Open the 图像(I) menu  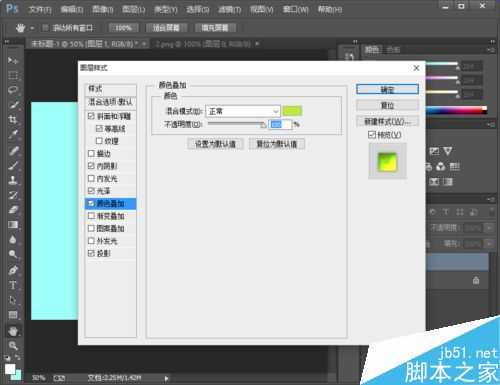point(103,9)
